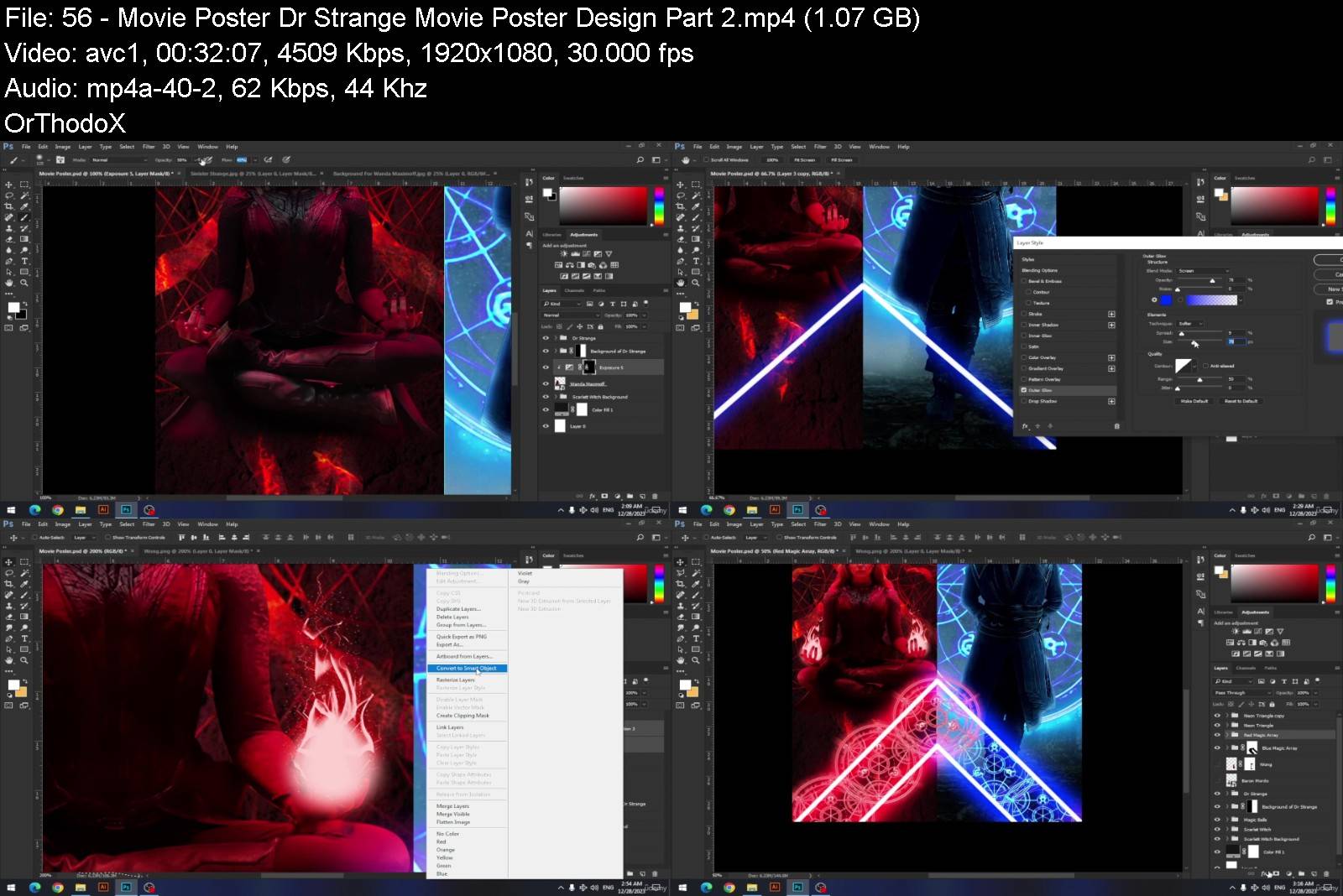Image resolution: width=1343 pixels, height=896 pixels.
Task: Choose Convert to Smart Object
Action: [467, 669]
